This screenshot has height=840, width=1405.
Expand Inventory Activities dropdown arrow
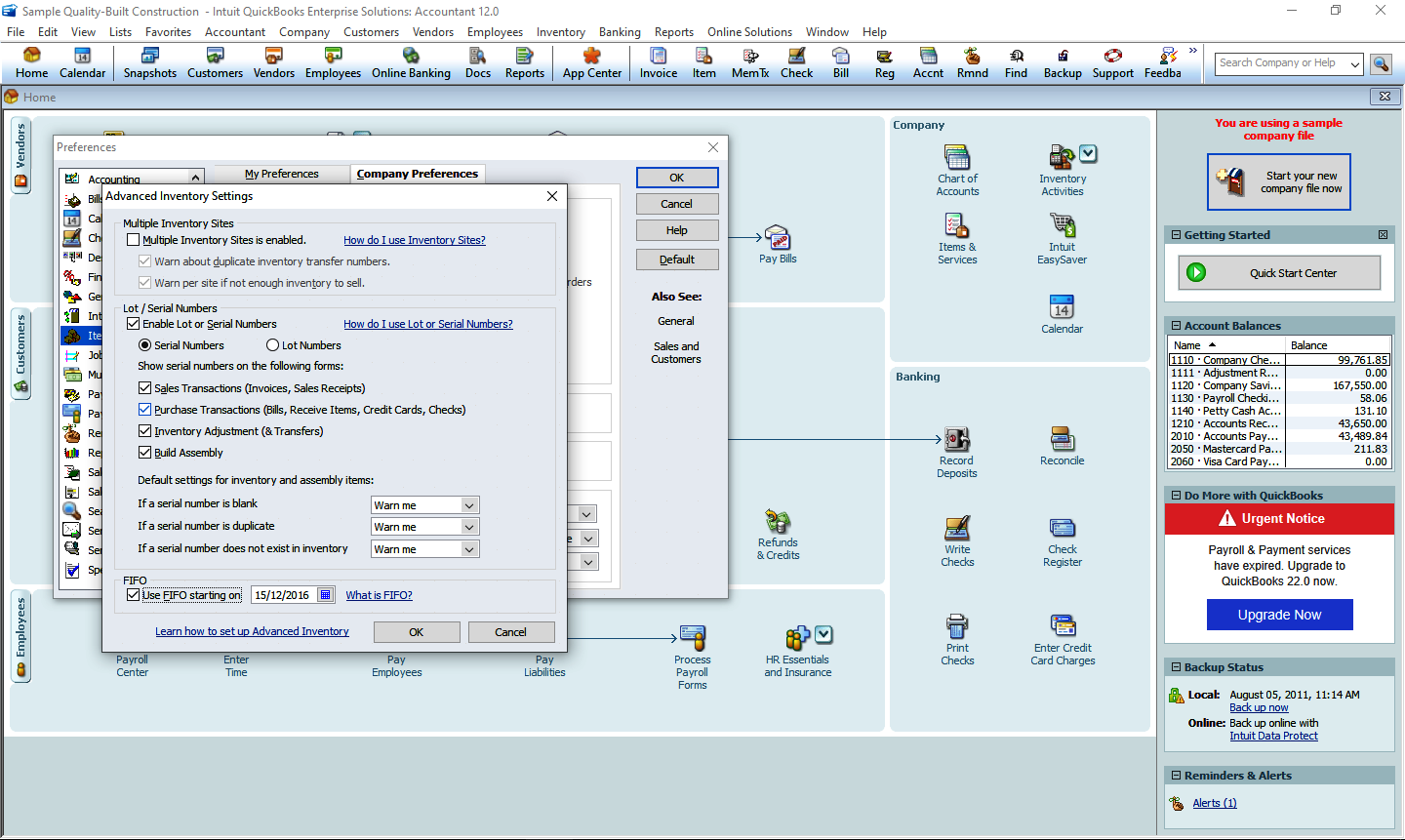pos(1089,154)
